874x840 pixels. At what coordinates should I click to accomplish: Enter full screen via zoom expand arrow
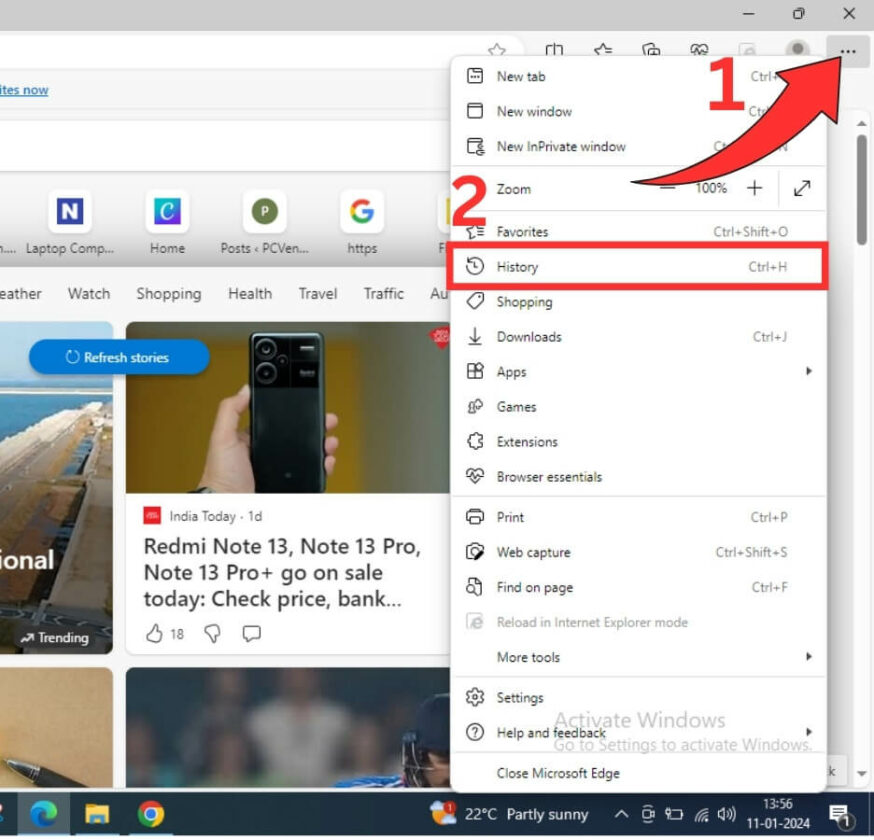pyautogui.click(x=802, y=188)
